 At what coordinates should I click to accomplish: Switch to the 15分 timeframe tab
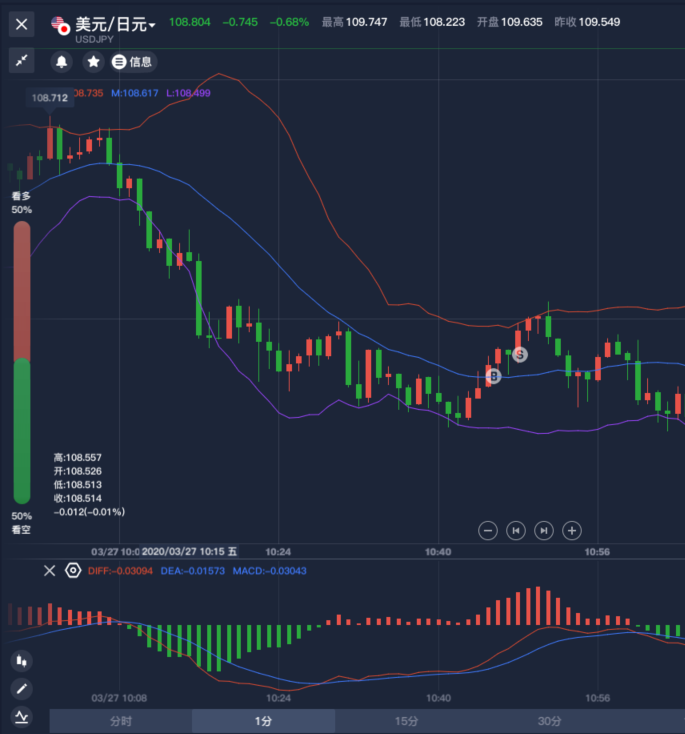tap(406, 721)
